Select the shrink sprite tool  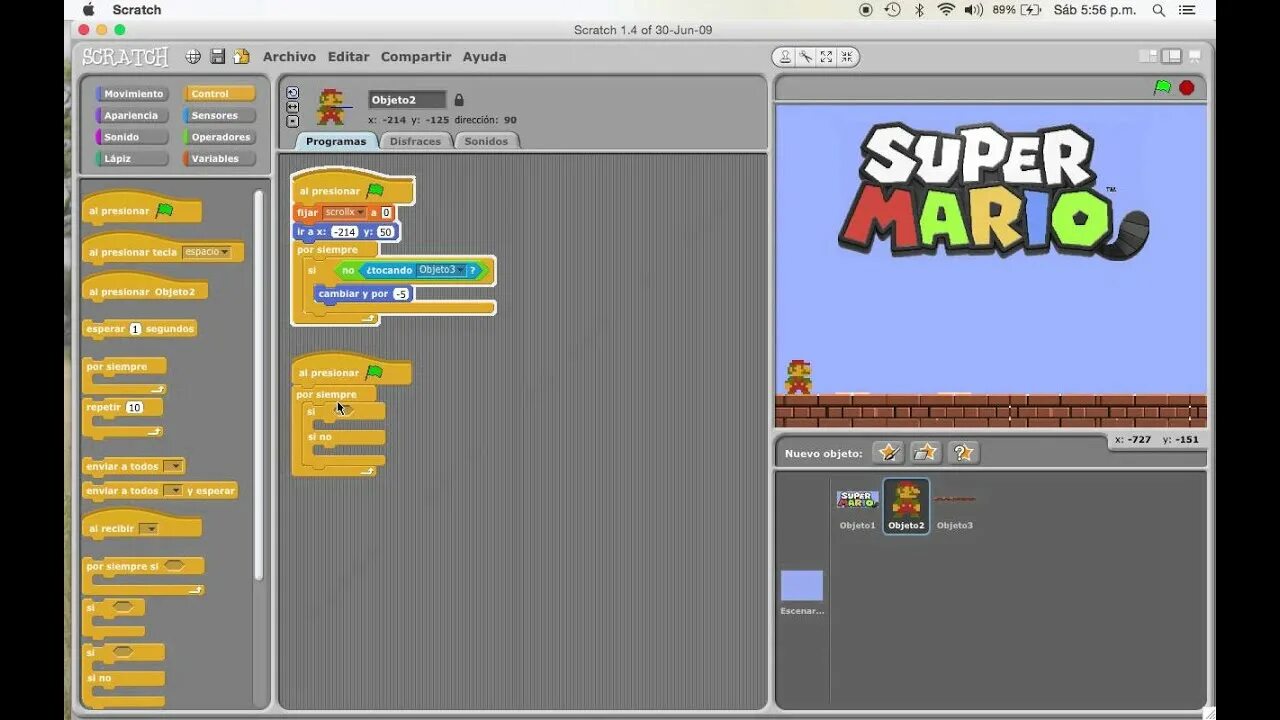(x=846, y=57)
